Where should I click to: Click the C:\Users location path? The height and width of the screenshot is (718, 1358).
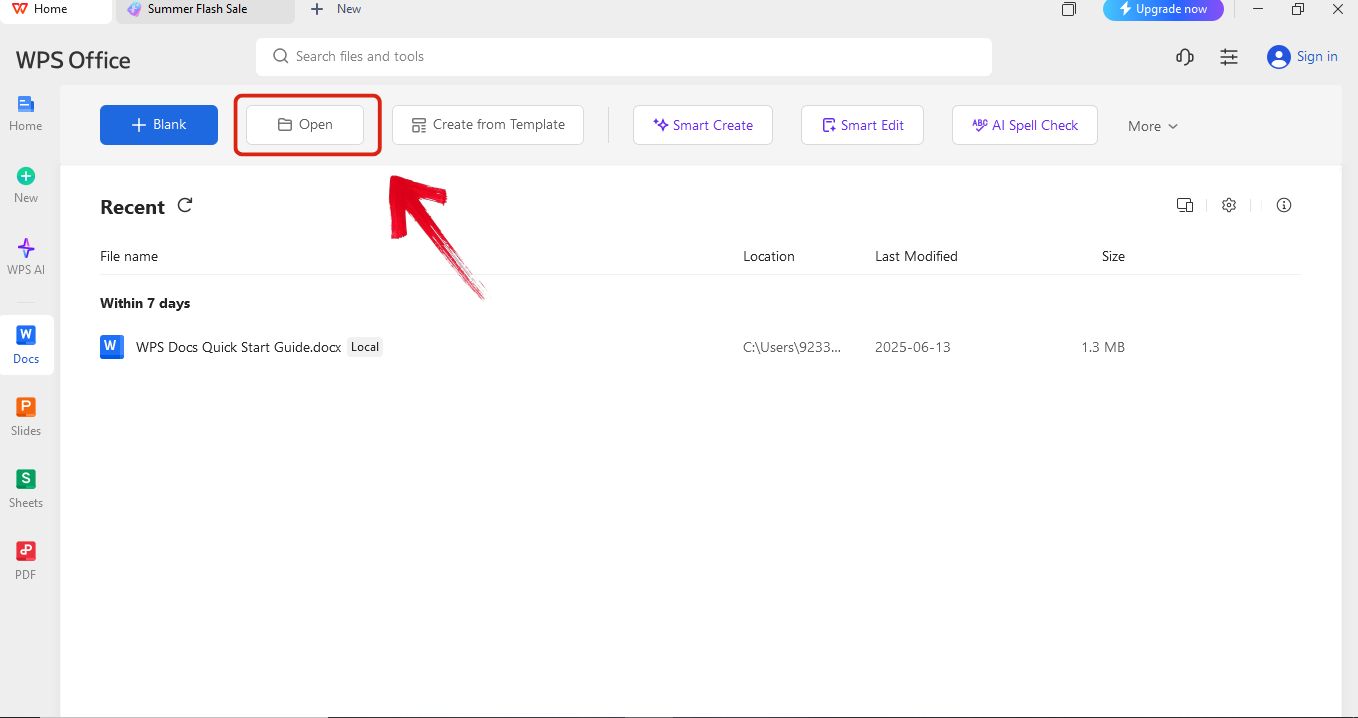(x=792, y=347)
